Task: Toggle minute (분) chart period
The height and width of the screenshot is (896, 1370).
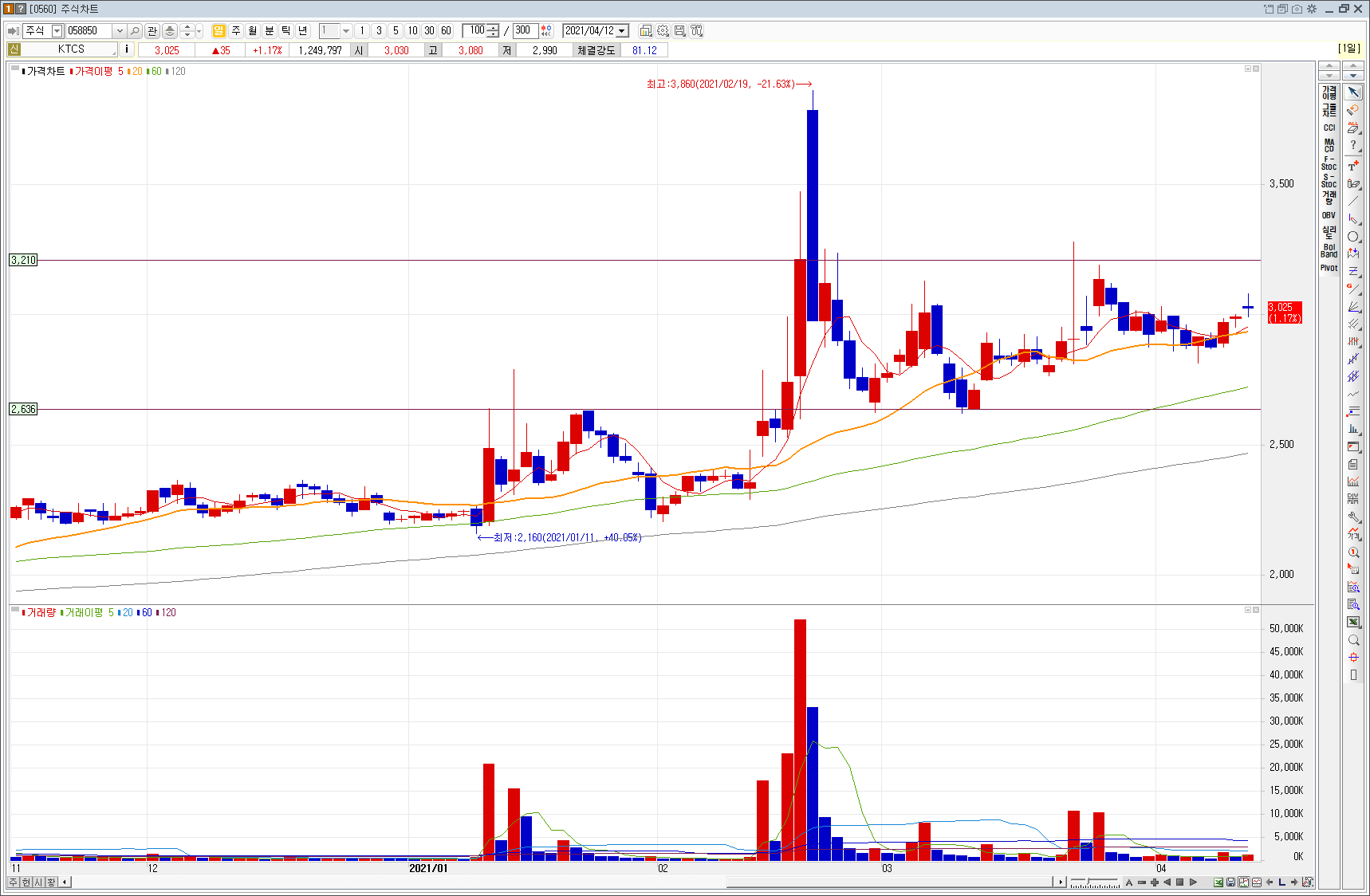Action: click(x=270, y=30)
